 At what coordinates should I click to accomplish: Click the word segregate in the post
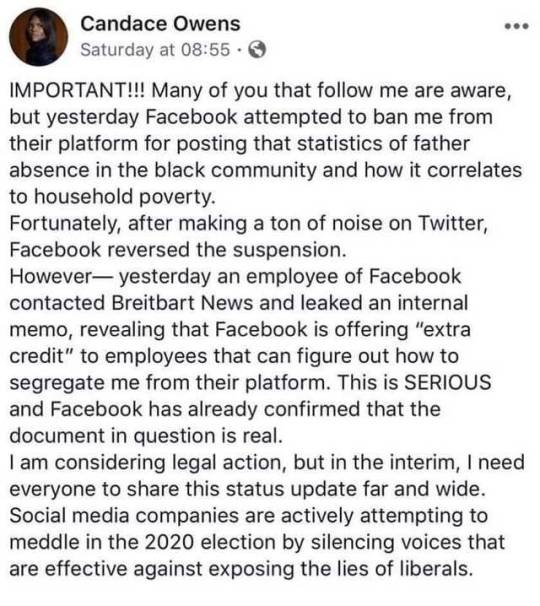(57, 384)
